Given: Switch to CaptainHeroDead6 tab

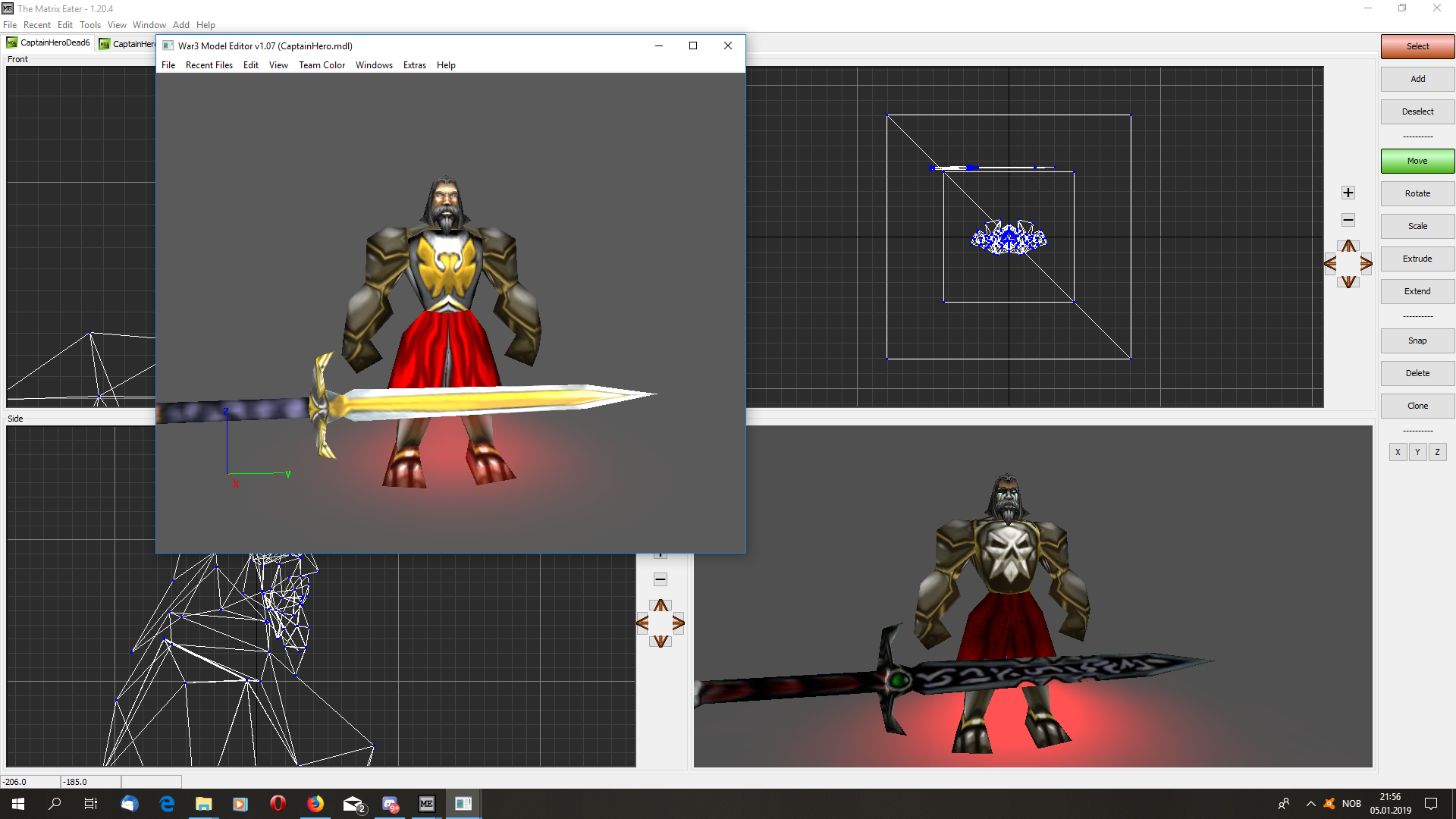Looking at the screenshot, I should (x=49, y=43).
